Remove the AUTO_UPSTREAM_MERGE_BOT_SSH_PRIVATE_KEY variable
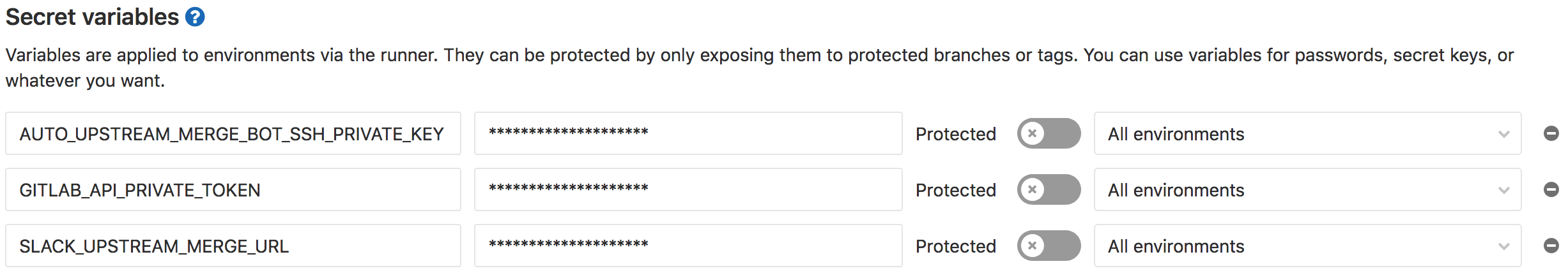The image size is (1568, 273). [x=1551, y=133]
